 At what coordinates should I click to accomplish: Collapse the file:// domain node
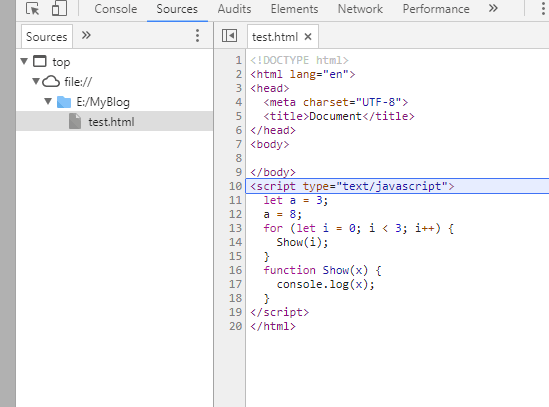tap(36, 82)
